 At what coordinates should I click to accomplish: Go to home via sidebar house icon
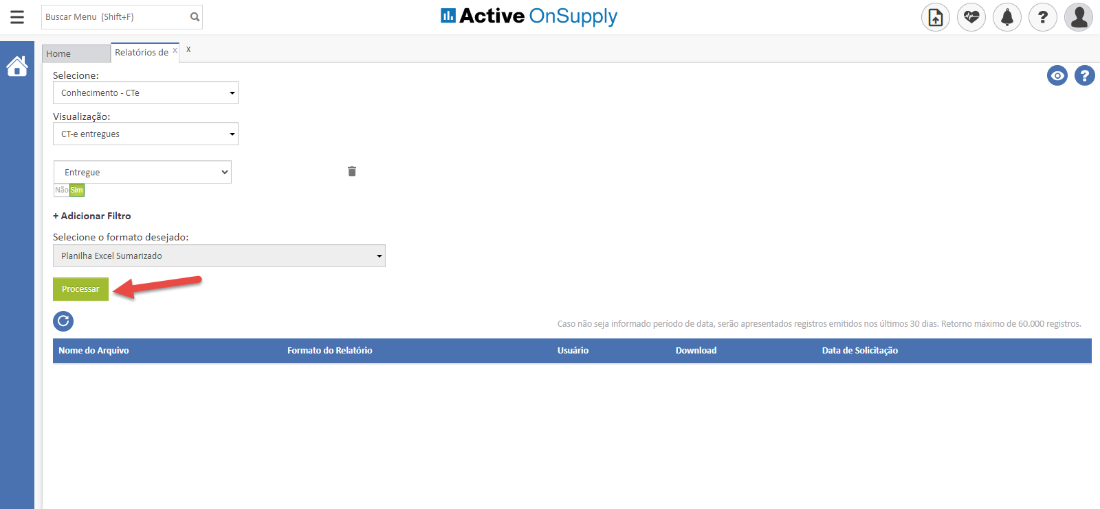17,66
